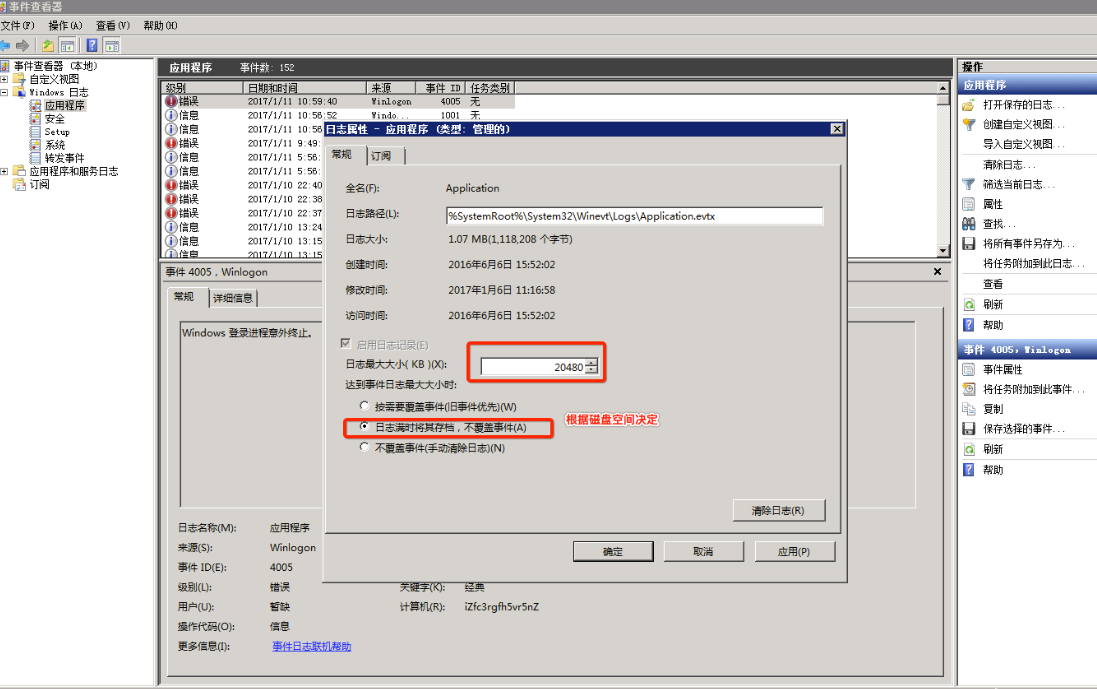Click the filter current log funnel icon

tap(968, 184)
